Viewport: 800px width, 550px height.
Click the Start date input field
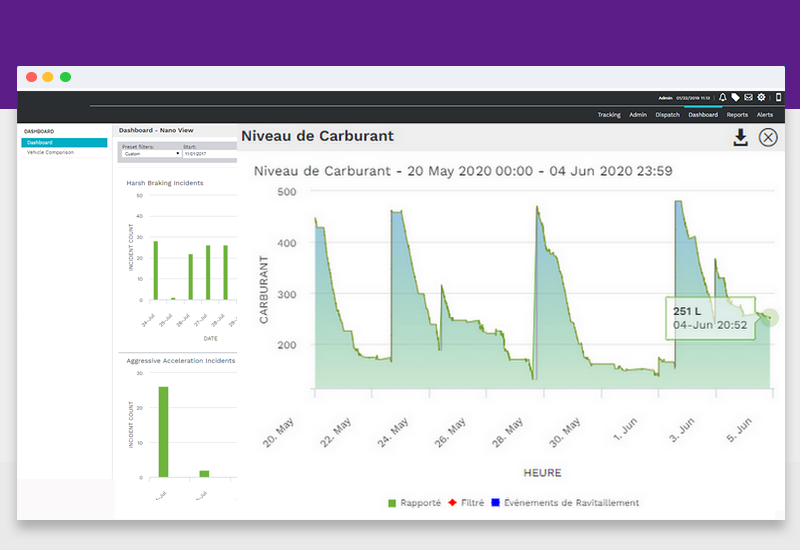pos(210,154)
